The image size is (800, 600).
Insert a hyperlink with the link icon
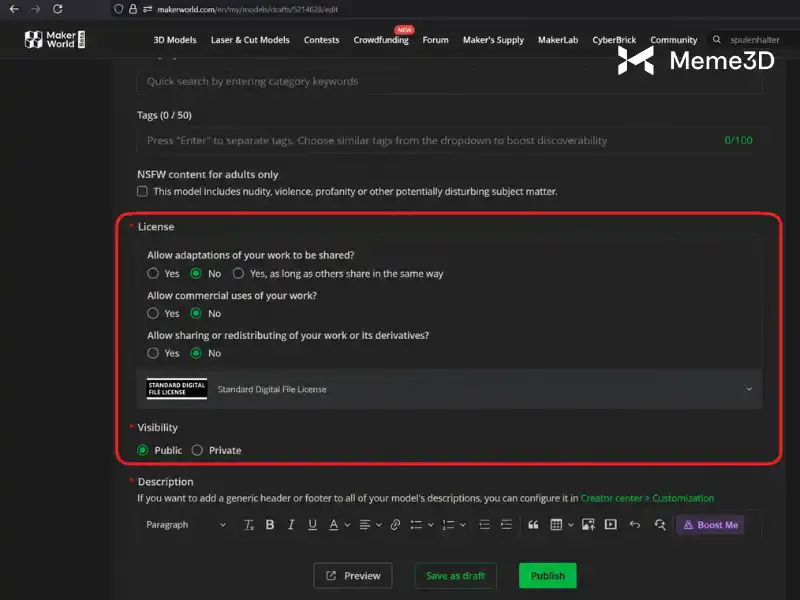tap(395, 524)
